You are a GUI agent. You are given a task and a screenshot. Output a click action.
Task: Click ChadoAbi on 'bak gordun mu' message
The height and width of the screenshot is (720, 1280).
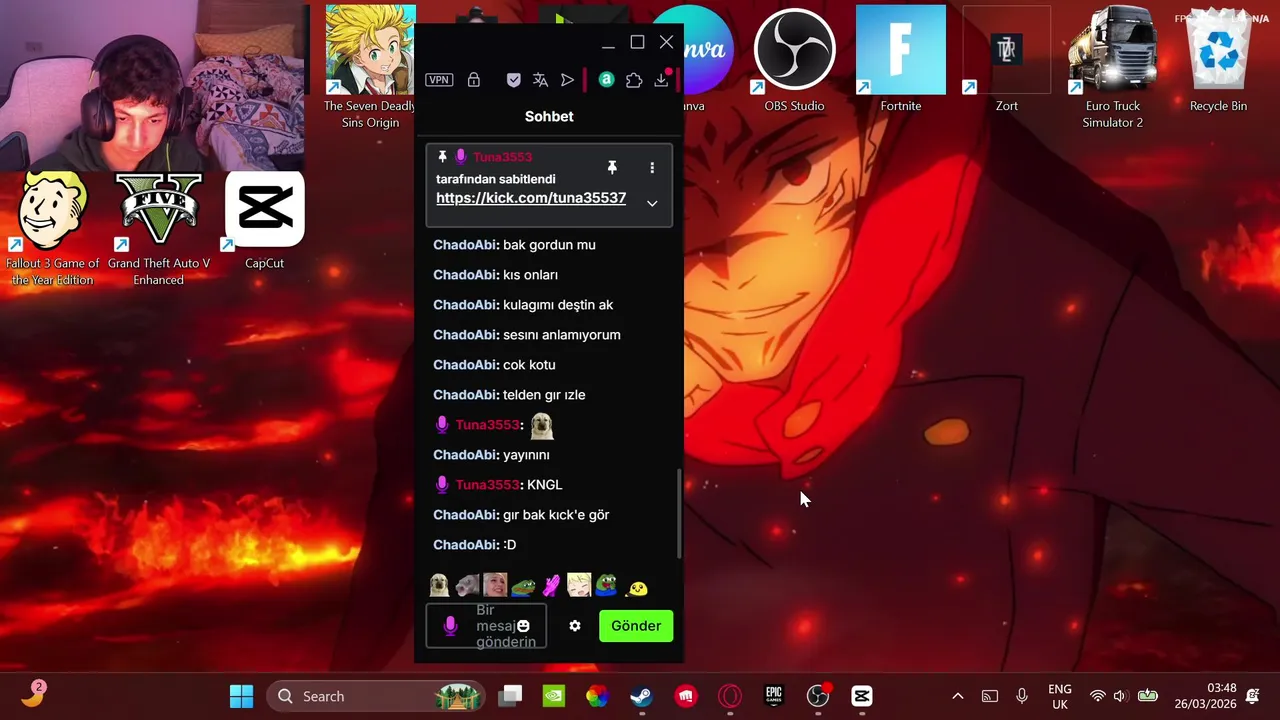click(x=465, y=245)
